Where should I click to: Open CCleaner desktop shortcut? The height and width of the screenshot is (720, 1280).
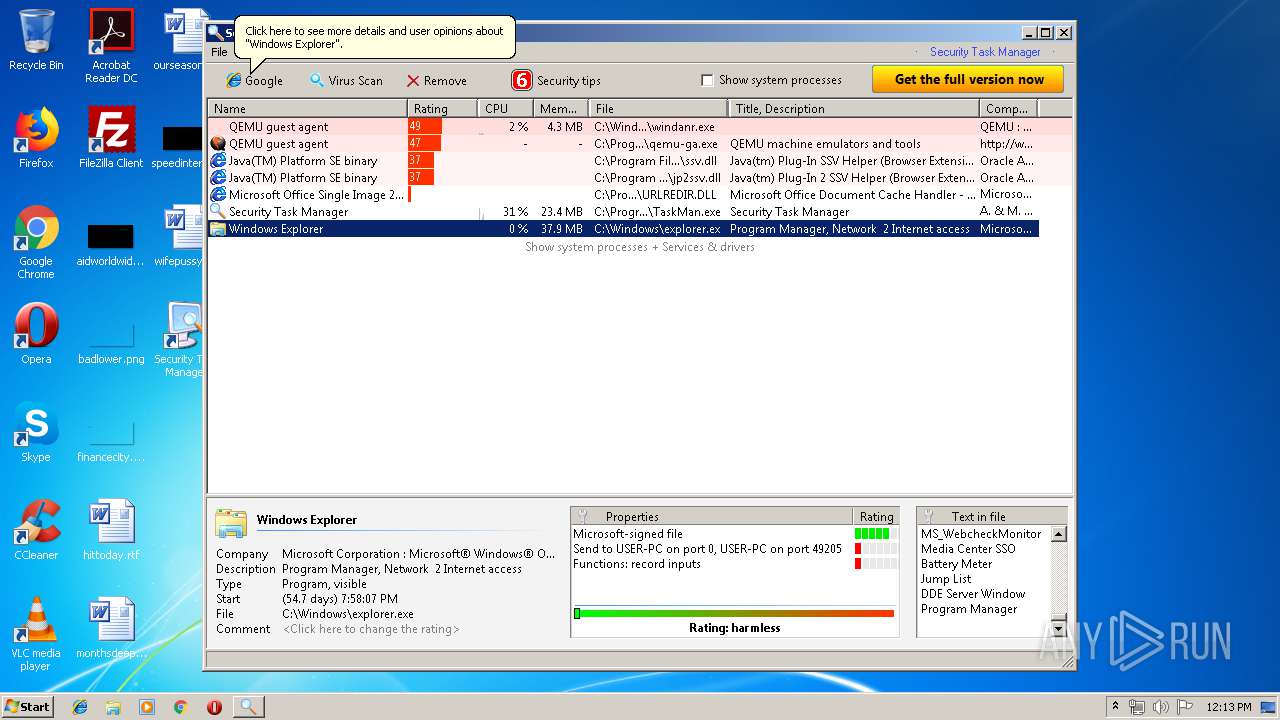(x=36, y=530)
